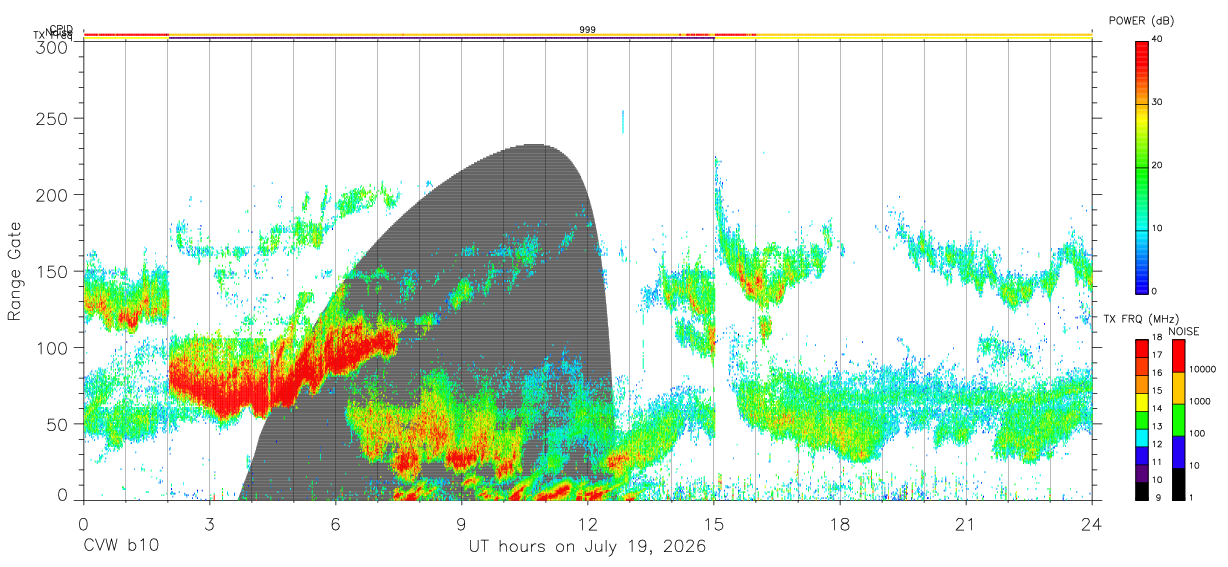Click the 40 tick on POWER scale
Screen dimensions: 1228x567
(x=1158, y=39)
